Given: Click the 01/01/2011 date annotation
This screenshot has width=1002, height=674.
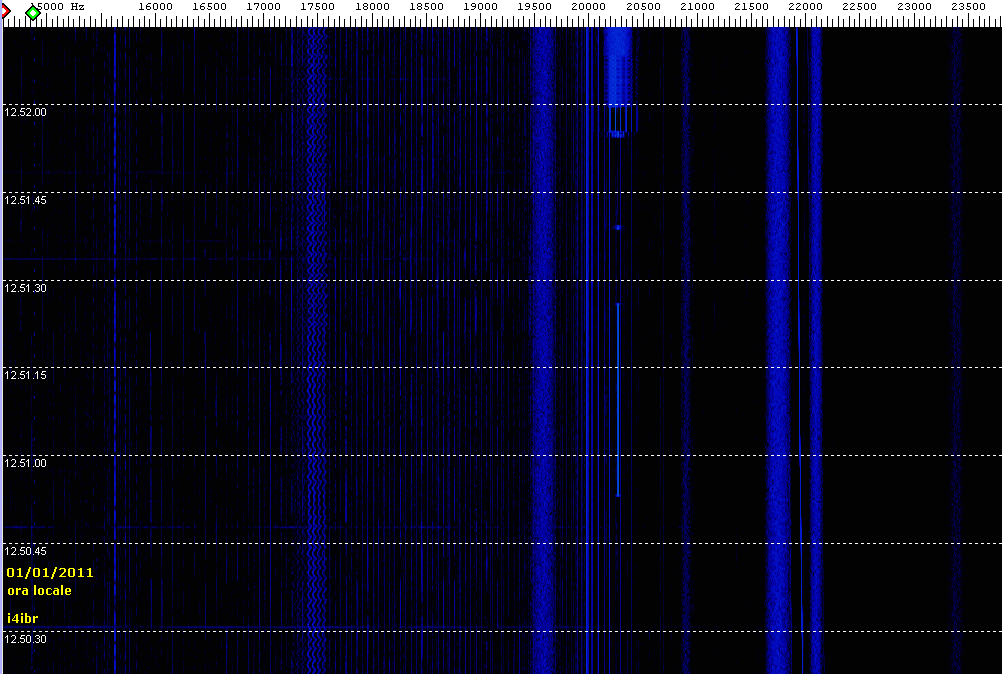Looking at the screenshot, I should 50,572.
